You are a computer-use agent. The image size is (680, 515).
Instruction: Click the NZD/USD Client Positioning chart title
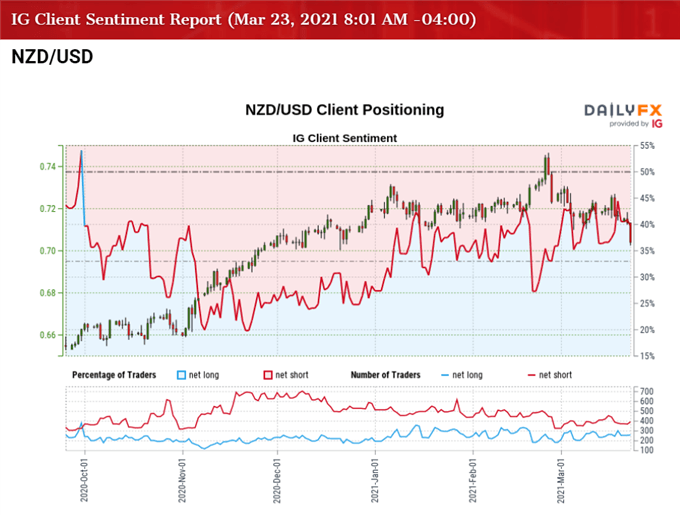(344, 110)
